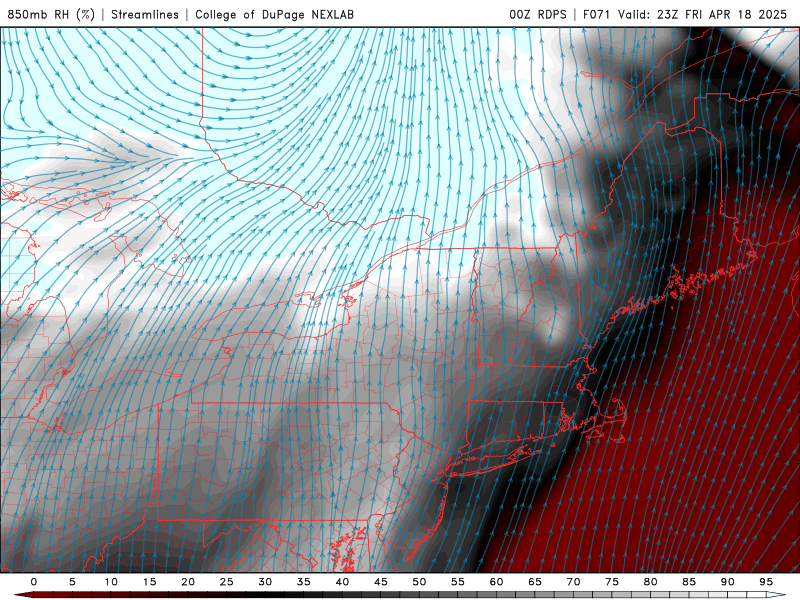Click the '00Z RDPS' model run label
The image size is (800, 600).
pos(538,14)
